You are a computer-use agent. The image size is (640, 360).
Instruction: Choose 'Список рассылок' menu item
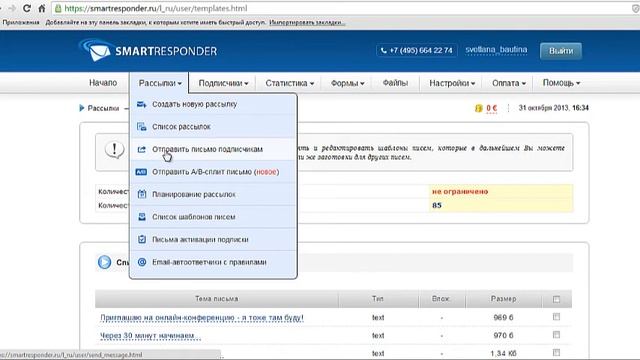213,127
